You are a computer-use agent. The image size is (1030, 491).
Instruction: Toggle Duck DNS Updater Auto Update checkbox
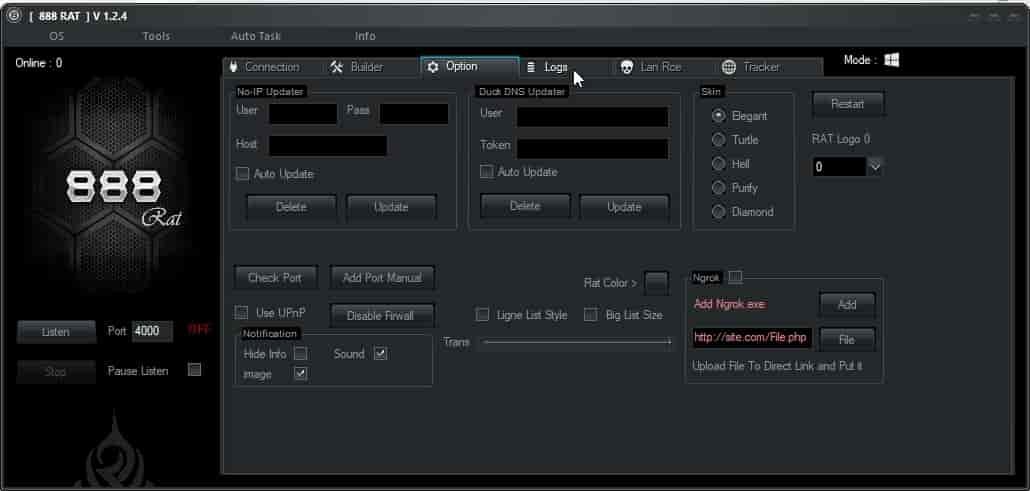click(486, 172)
